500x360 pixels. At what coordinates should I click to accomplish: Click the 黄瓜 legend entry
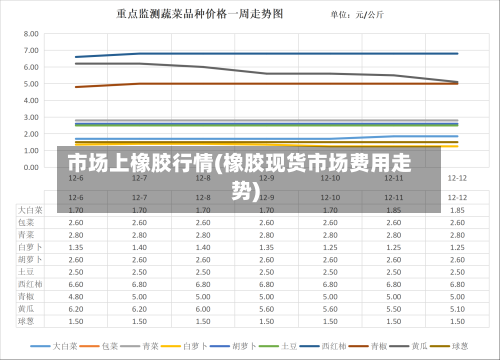[408, 346]
